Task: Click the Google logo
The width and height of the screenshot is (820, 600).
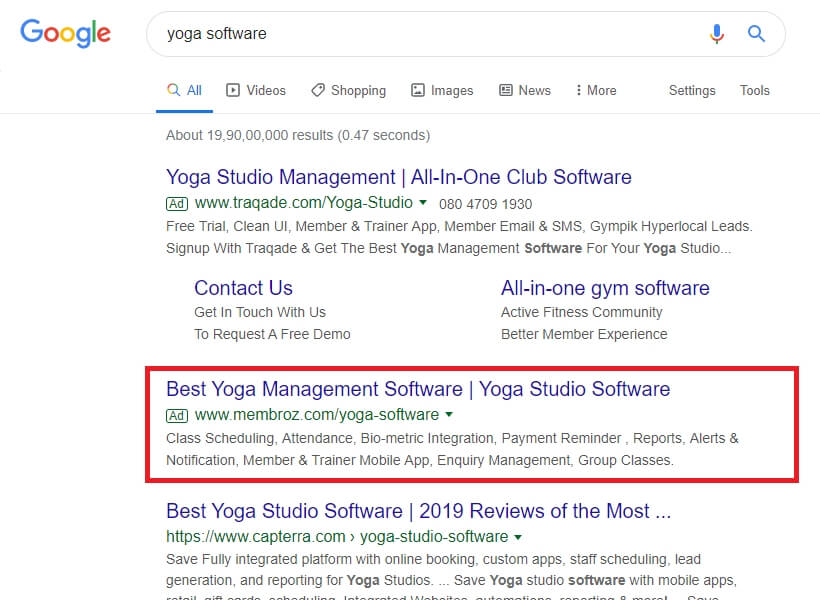Action: tap(65, 33)
